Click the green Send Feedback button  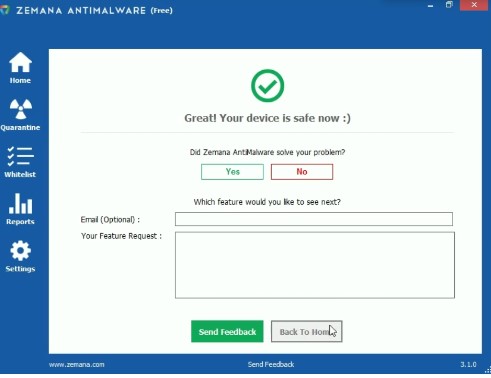pyautogui.click(x=227, y=331)
